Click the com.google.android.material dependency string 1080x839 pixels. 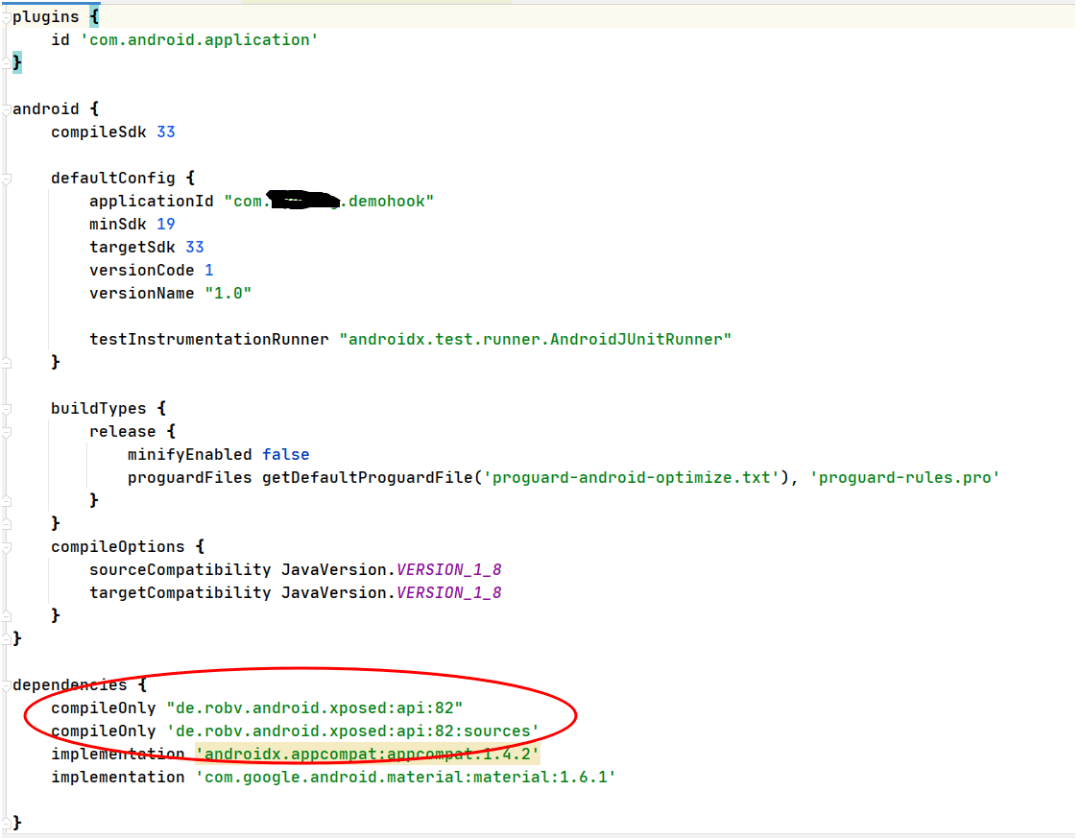405,777
